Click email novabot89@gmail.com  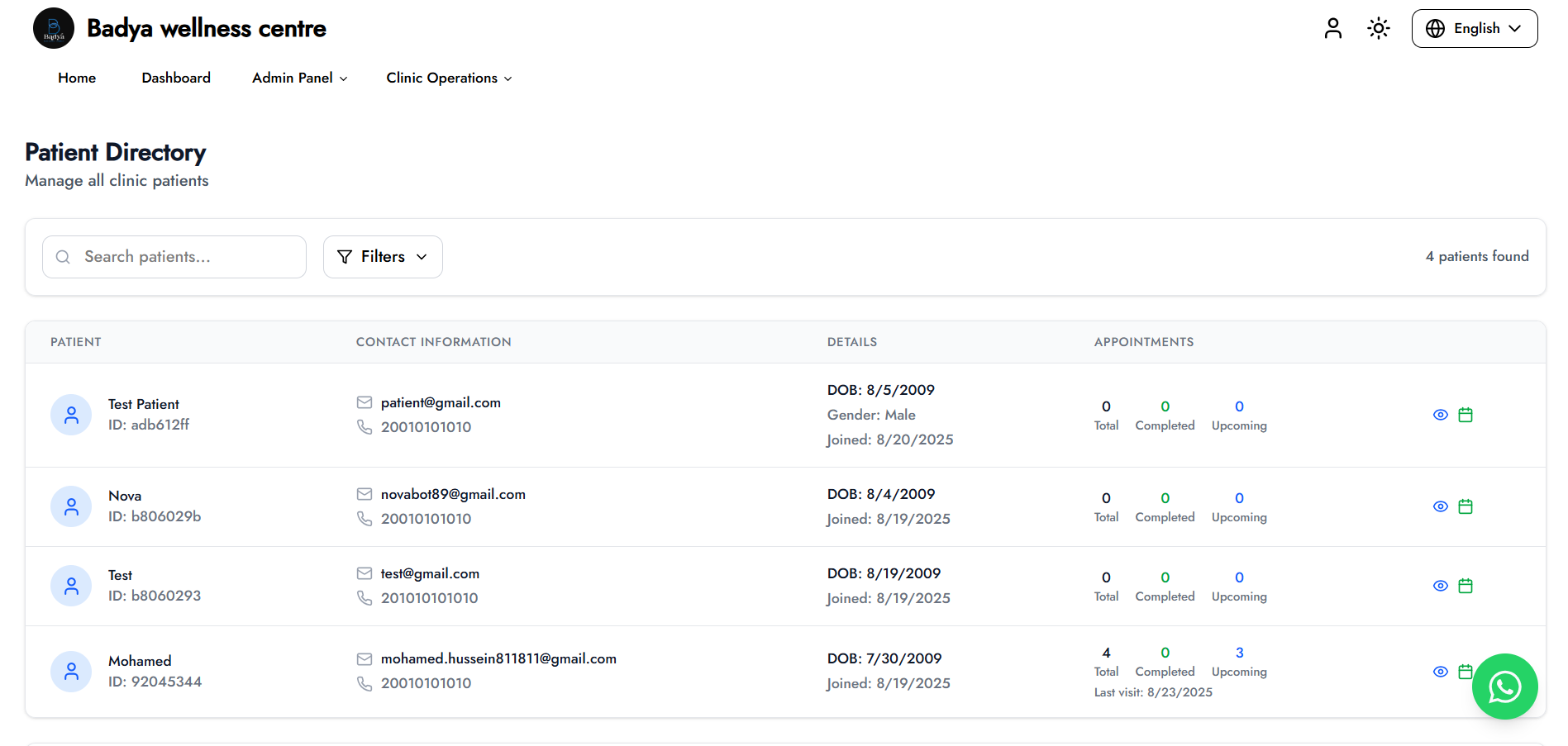point(453,494)
